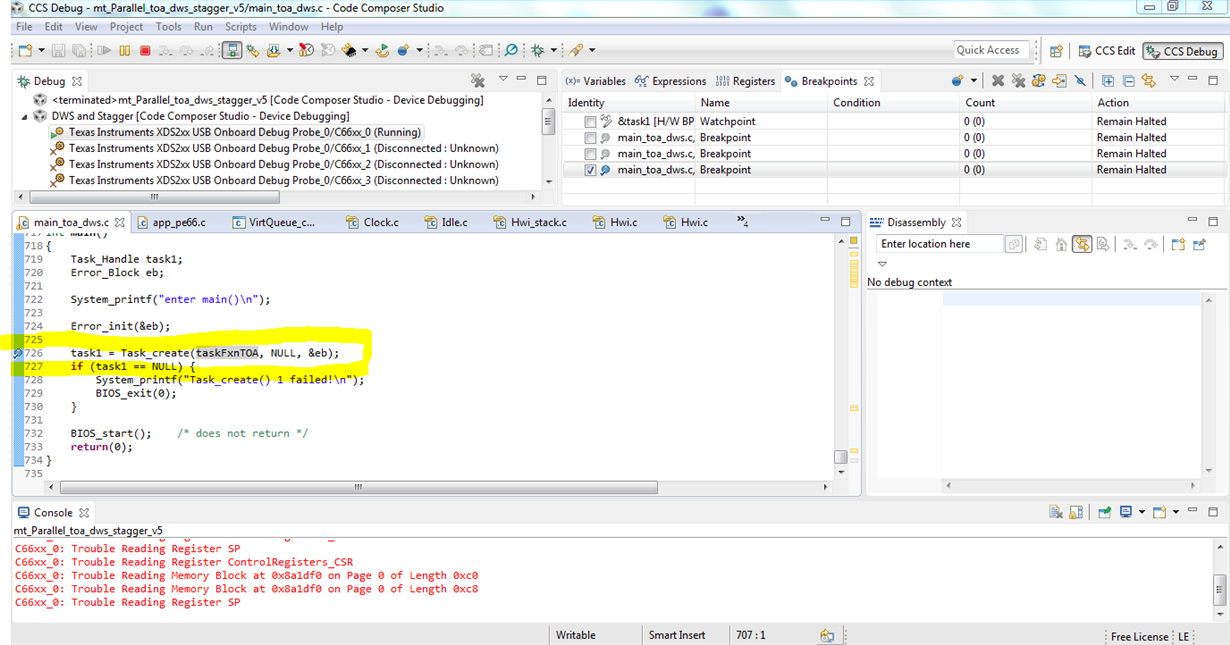Click the Link with Active Debug Context icon in Disassembly
This screenshot has height=645, width=1230.
(1082, 244)
